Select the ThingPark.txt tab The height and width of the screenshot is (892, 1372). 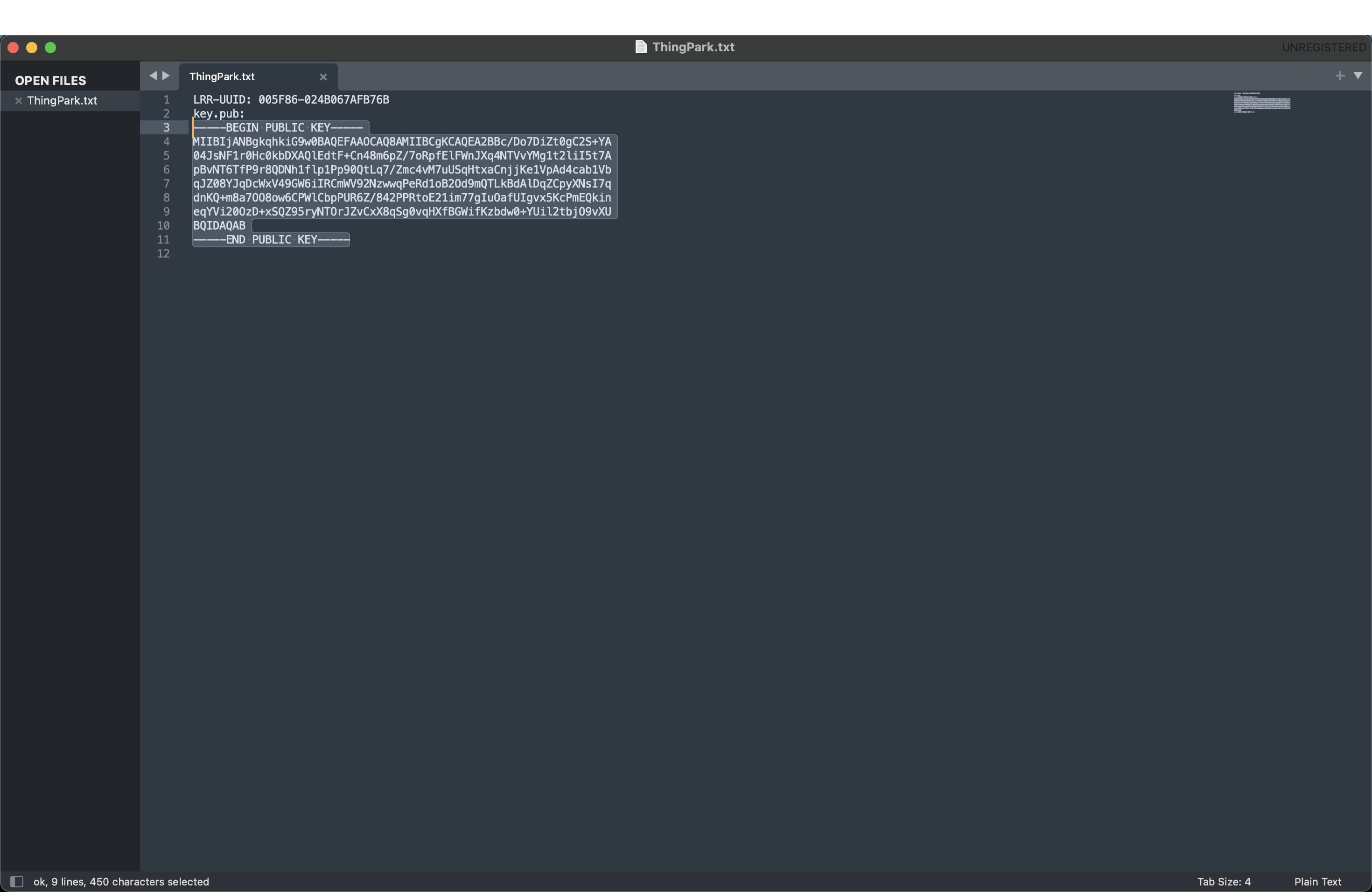[x=222, y=77]
